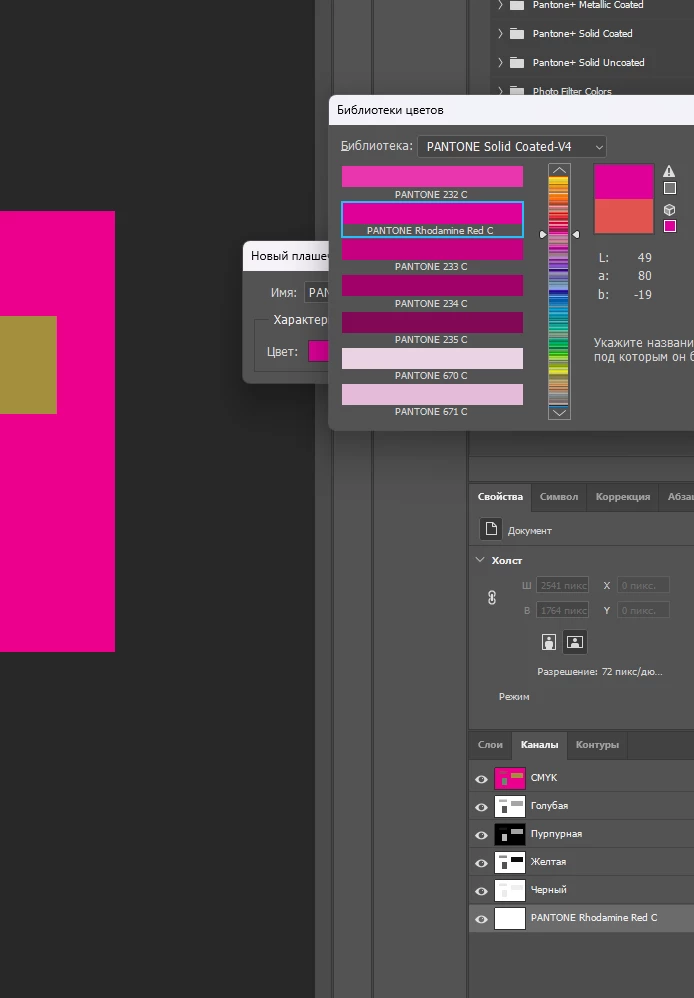
Task: Toggle visibility of the CMYK channel
Action: coord(481,779)
